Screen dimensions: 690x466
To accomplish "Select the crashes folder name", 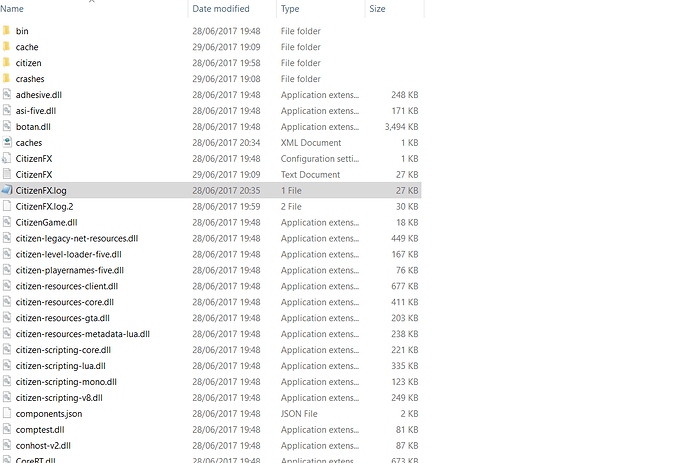I will click(x=30, y=79).
